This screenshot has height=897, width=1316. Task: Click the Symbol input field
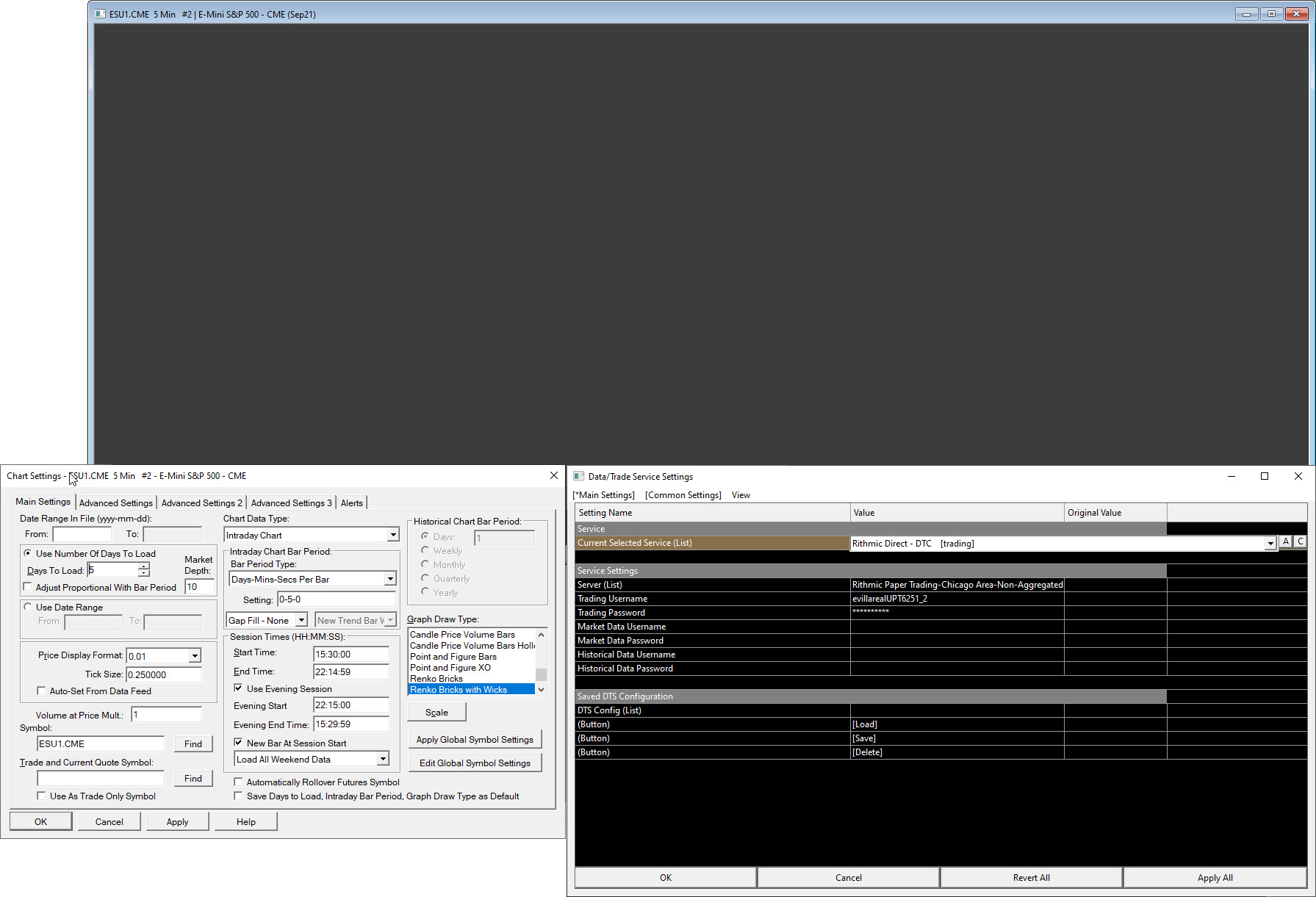tap(101, 743)
